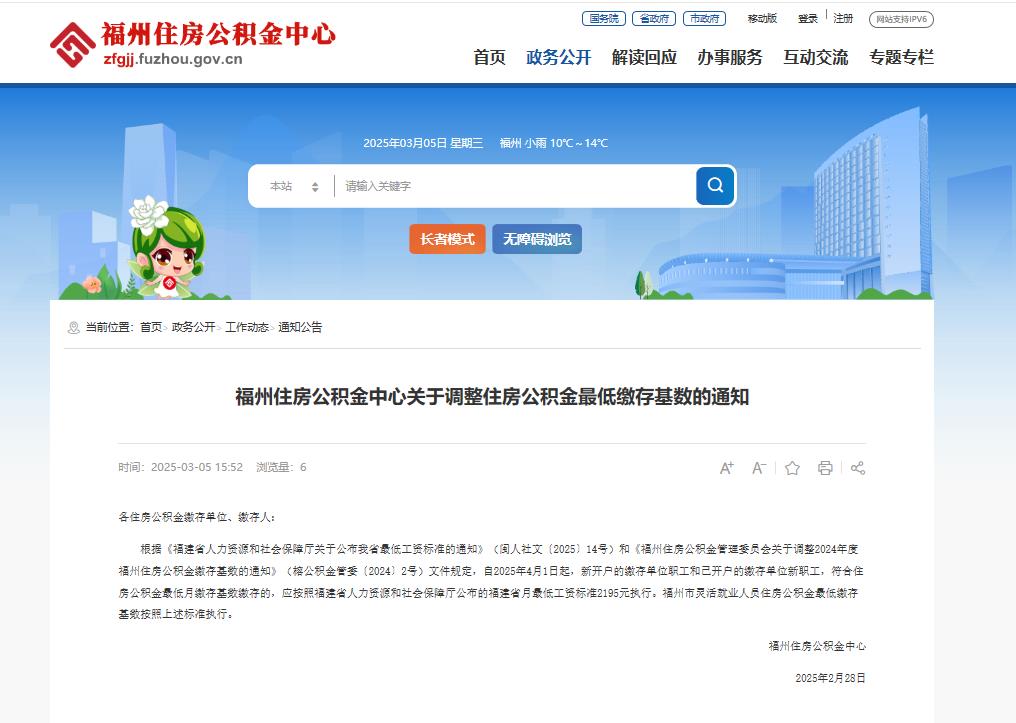The image size is (1016, 723).
Task: Click the Fuzhou housing fund center logo
Action: click(192, 44)
